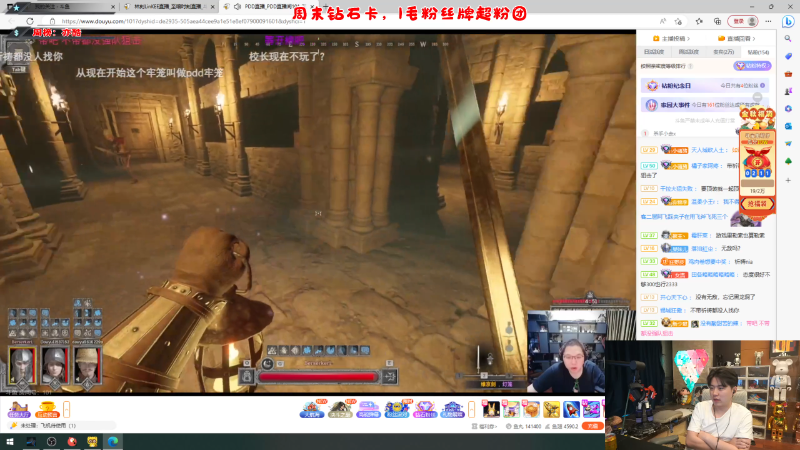Open the Edge collections icon
800x450 pixels.
point(717,21)
